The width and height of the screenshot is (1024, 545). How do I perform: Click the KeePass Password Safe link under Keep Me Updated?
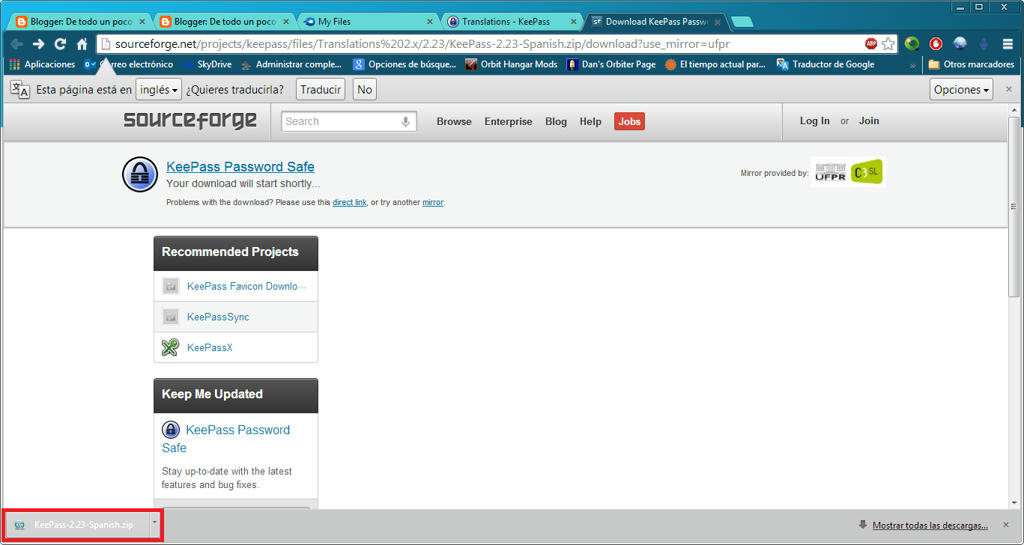[226, 439]
